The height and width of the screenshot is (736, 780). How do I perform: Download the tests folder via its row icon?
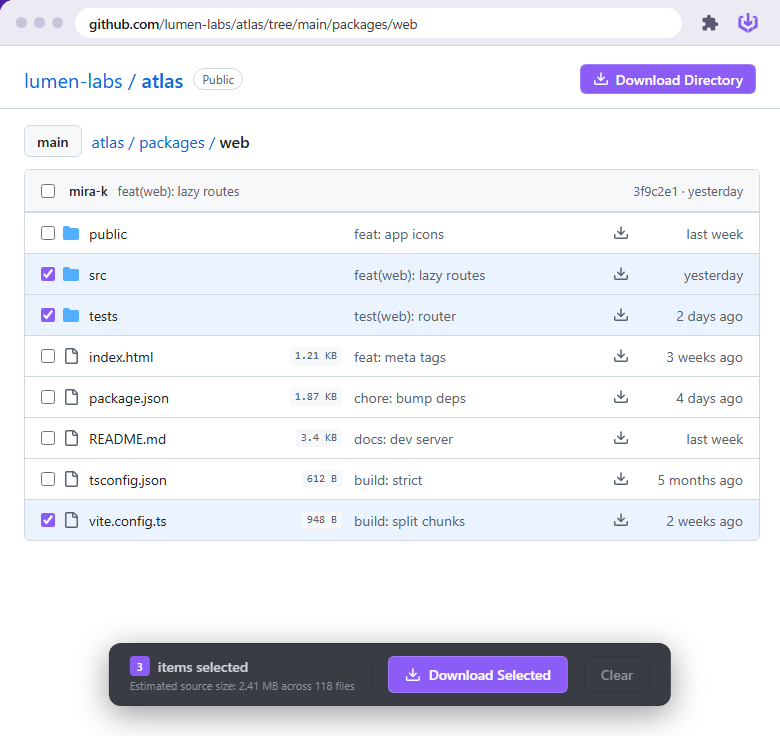[x=620, y=315]
